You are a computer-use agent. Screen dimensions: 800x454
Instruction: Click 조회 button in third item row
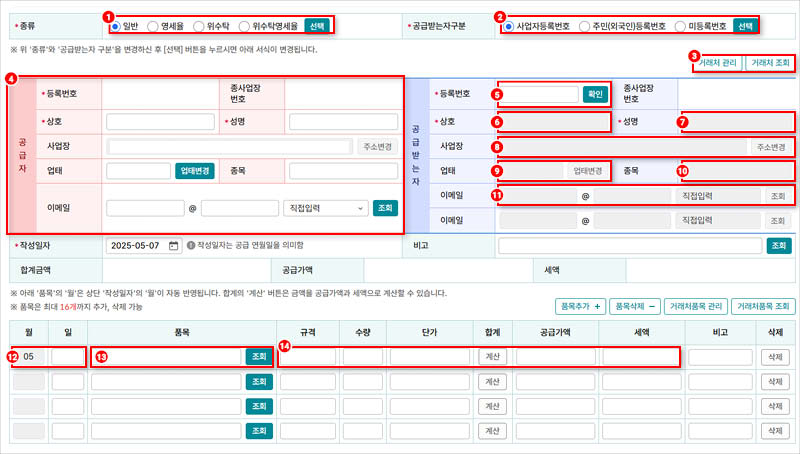[259, 407]
